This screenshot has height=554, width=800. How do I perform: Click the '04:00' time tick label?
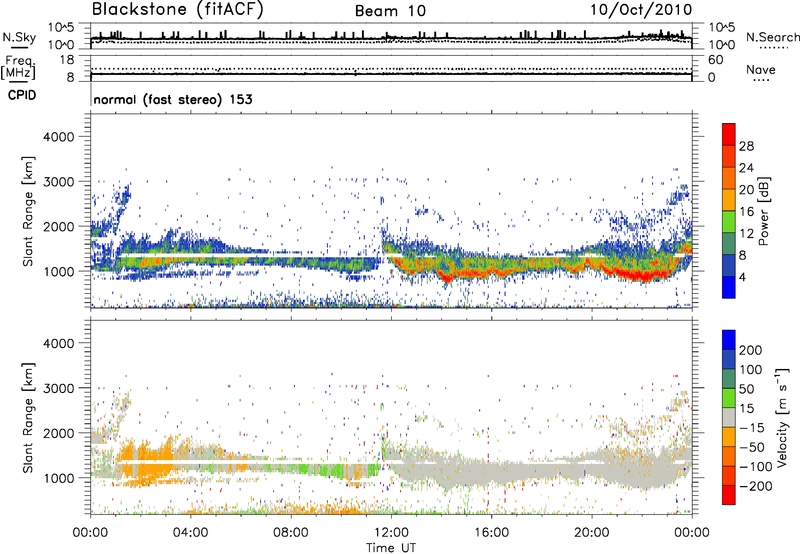pos(190,533)
